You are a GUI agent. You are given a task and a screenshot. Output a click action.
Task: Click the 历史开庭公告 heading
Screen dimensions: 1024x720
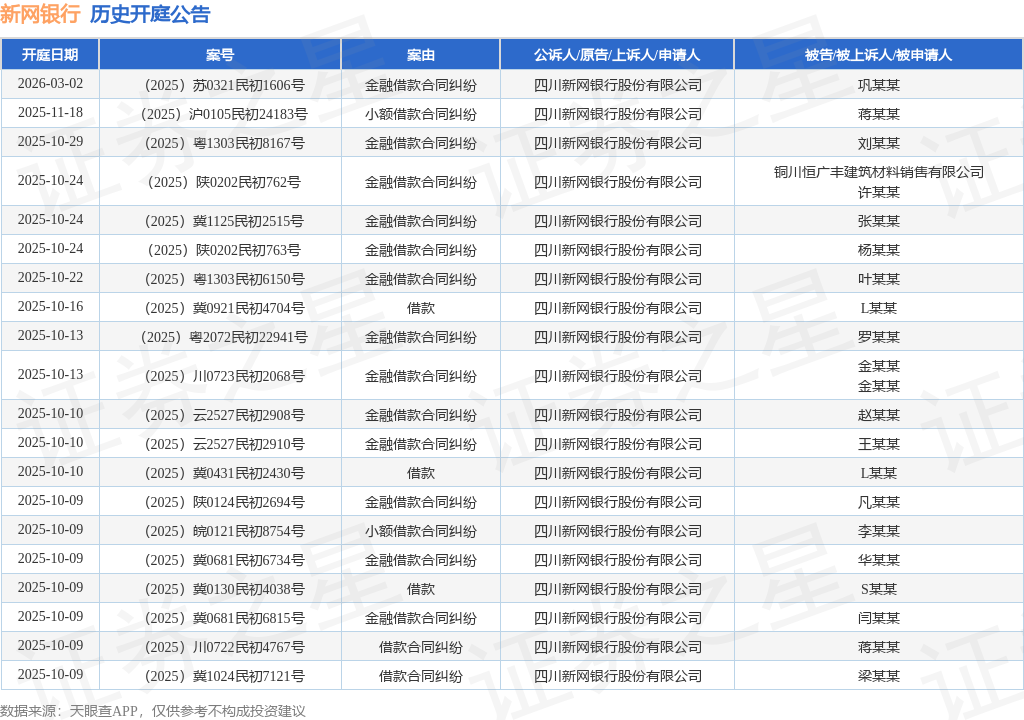[x=150, y=14]
